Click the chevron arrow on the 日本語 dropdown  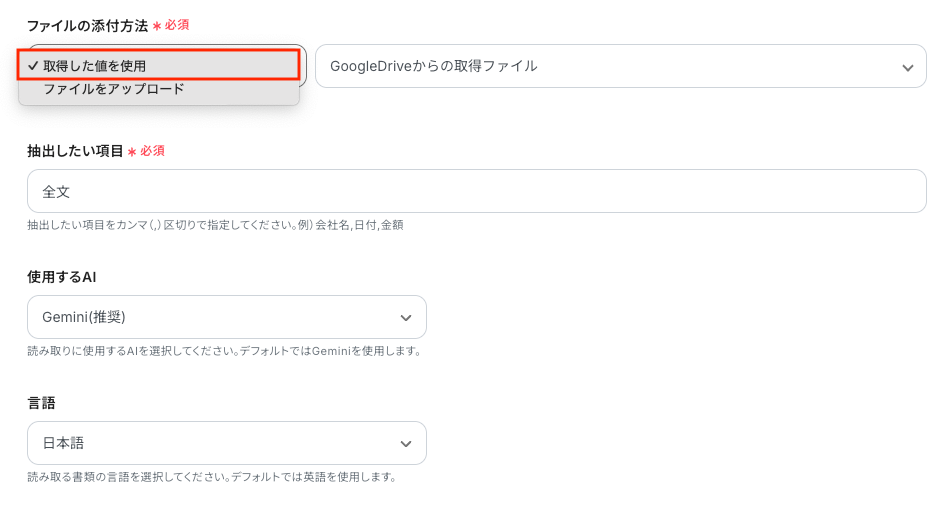tap(406, 444)
